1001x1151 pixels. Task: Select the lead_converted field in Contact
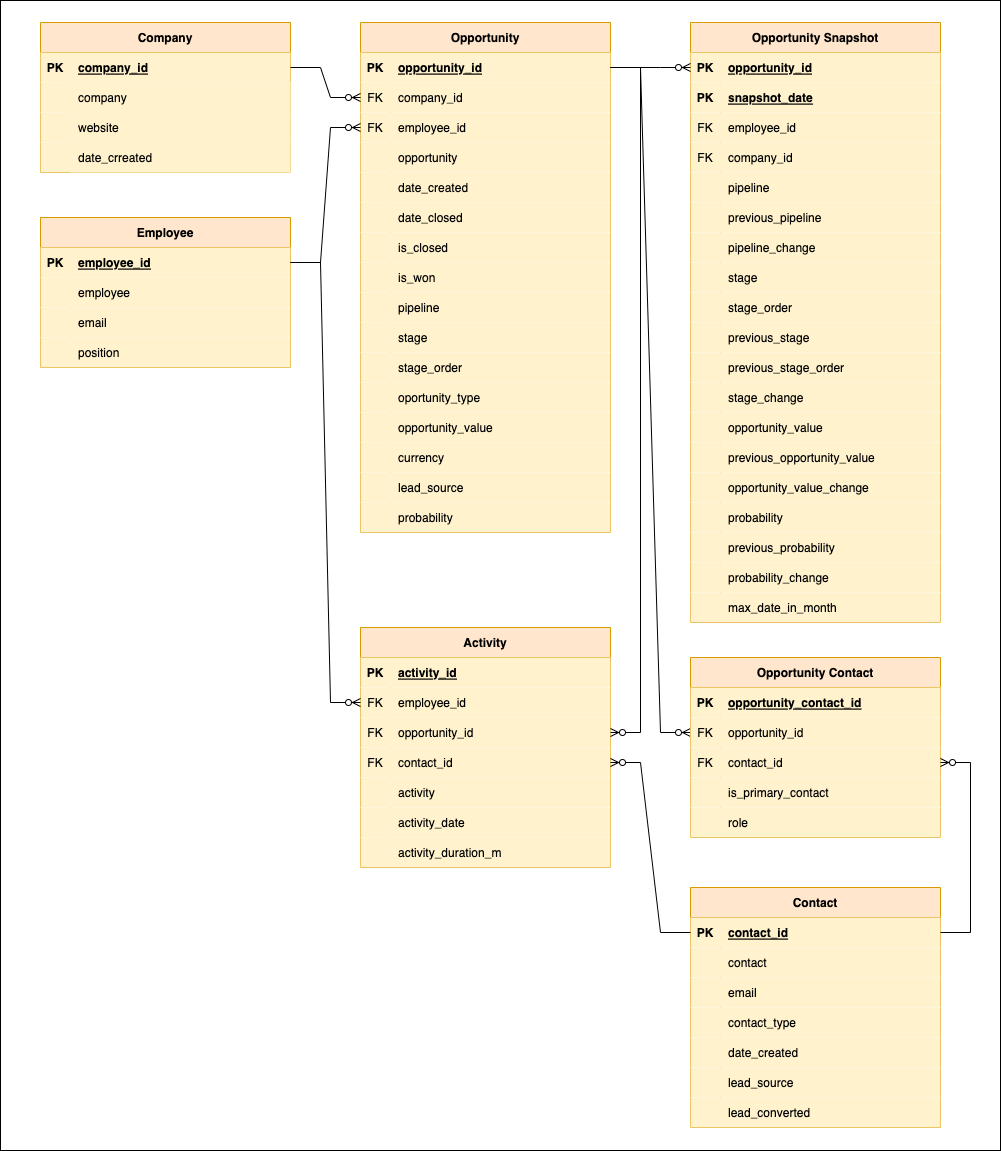tap(768, 1112)
